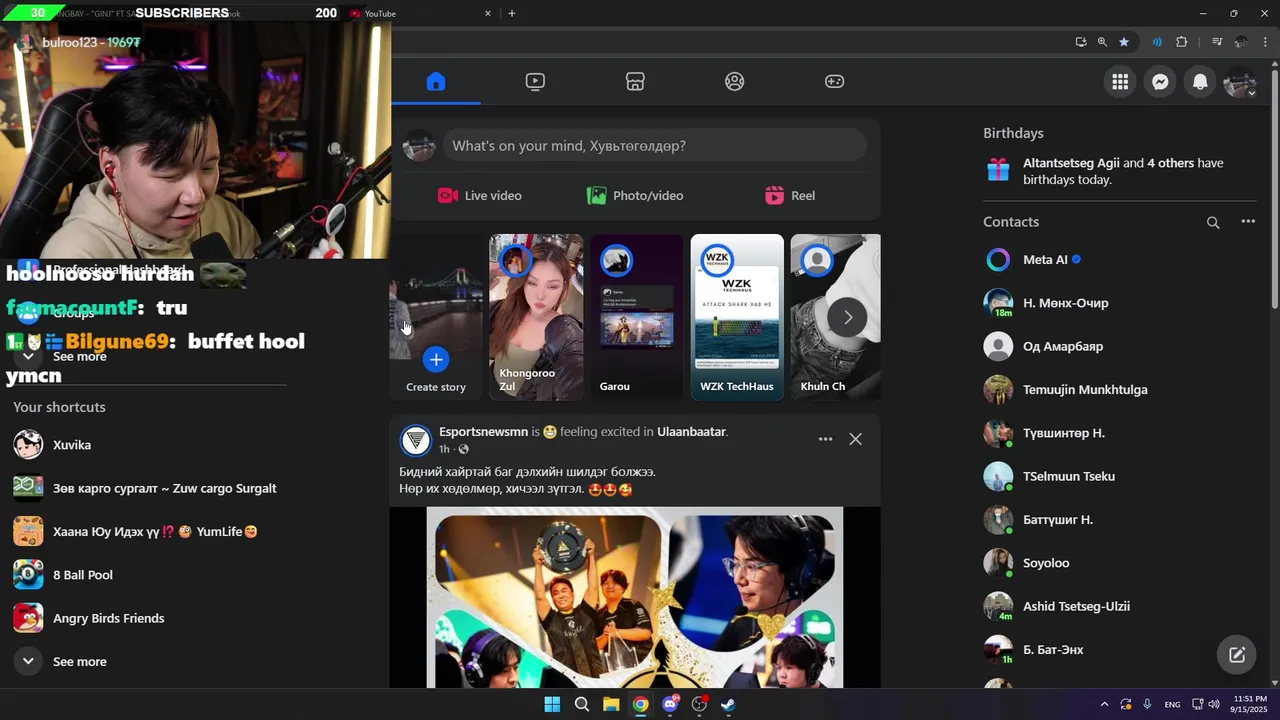The width and height of the screenshot is (1280, 720).
Task: Open chat with Б. Бат-Энх
Action: 1120,650
